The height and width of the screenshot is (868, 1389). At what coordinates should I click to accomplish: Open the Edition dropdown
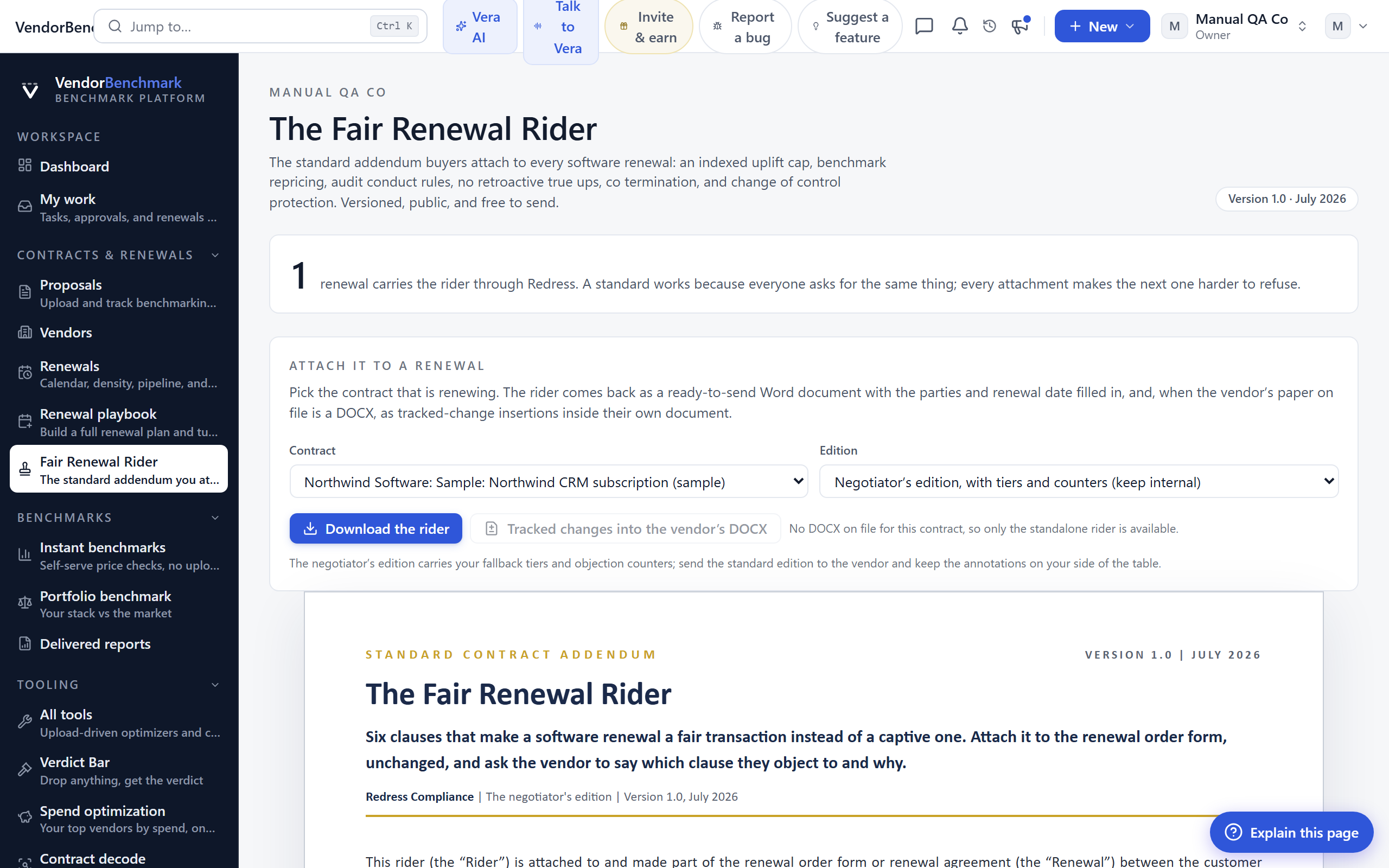click(x=1079, y=482)
